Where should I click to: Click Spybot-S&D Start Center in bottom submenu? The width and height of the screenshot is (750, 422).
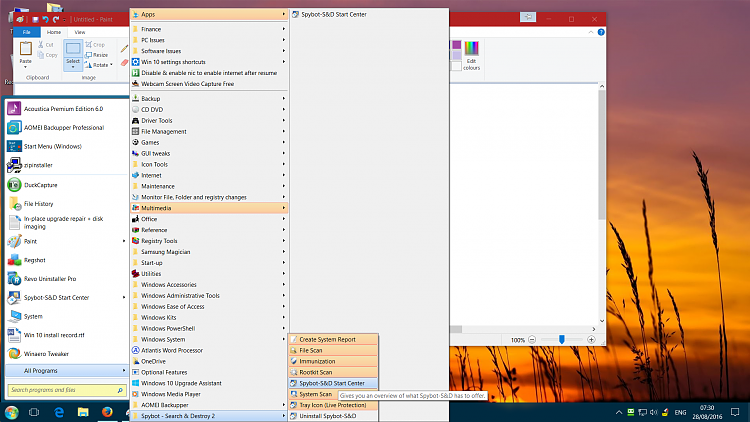(x=333, y=383)
